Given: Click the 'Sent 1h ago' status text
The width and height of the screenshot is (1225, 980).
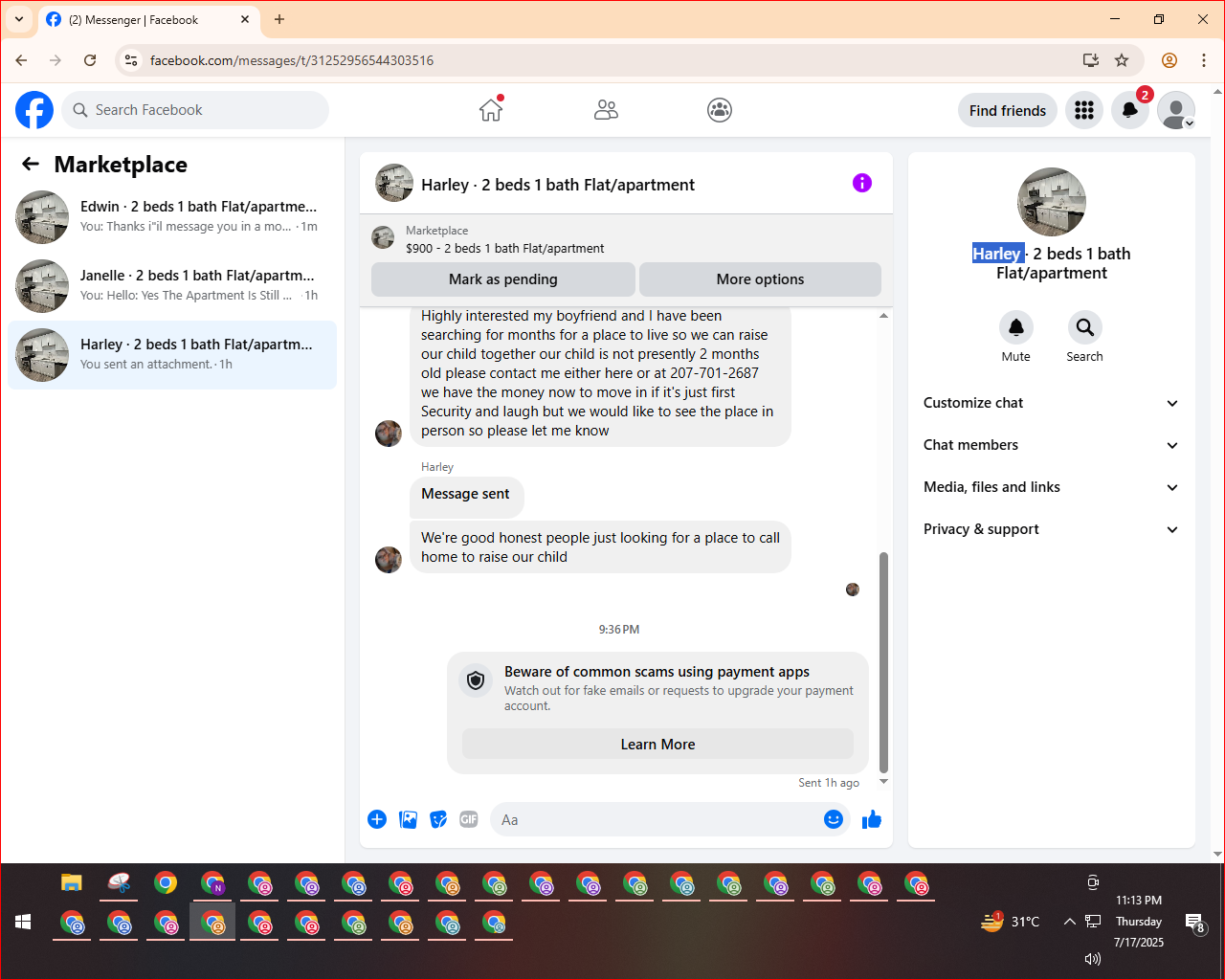Looking at the screenshot, I should (829, 783).
